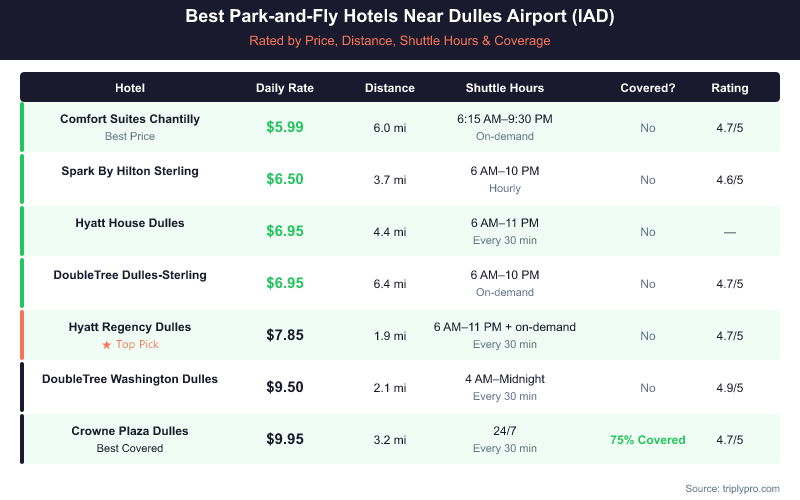The image size is (800, 500).
Task: Click the $7.85 daily rate
Action: point(285,335)
